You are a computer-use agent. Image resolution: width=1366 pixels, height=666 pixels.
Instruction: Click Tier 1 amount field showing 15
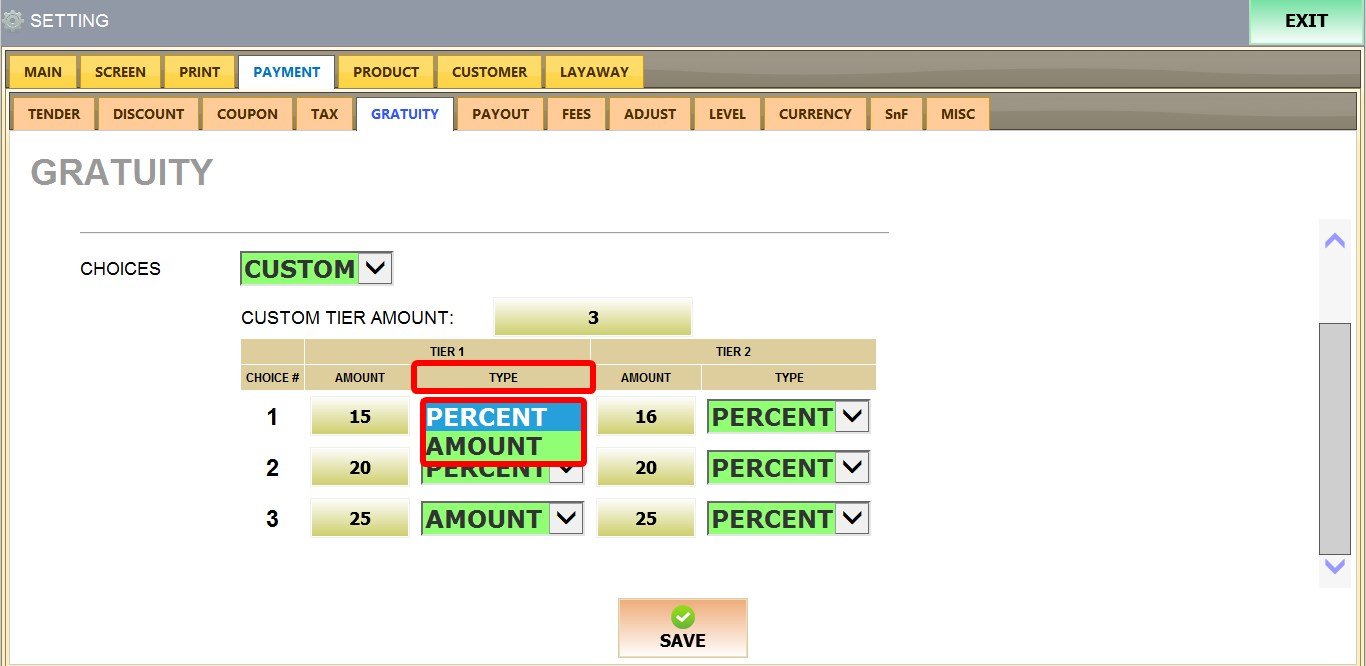360,417
